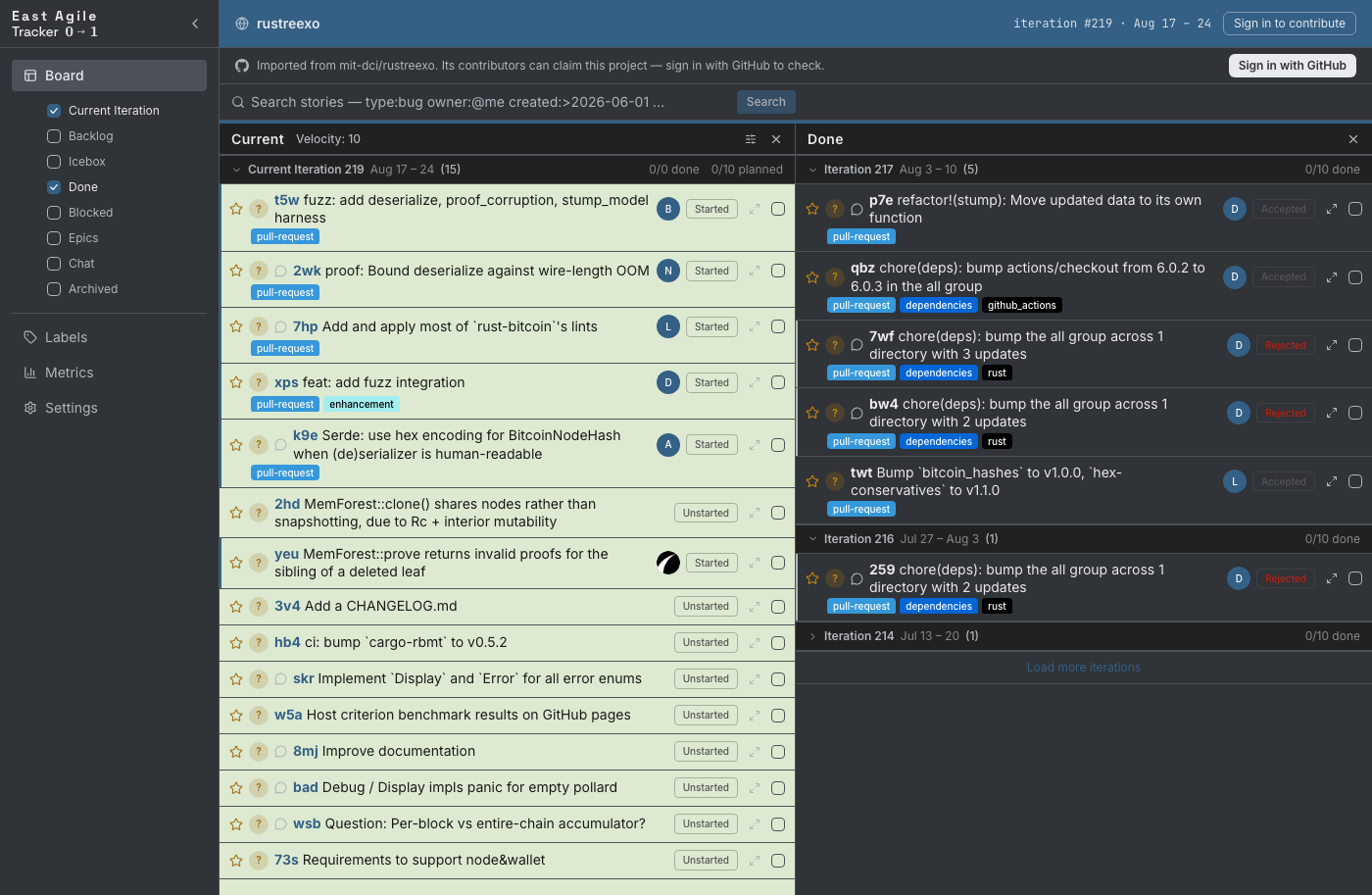This screenshot has height=895, width=1372.
Task: Filter by rust label on 7wf story
Action: coord(997,373)
